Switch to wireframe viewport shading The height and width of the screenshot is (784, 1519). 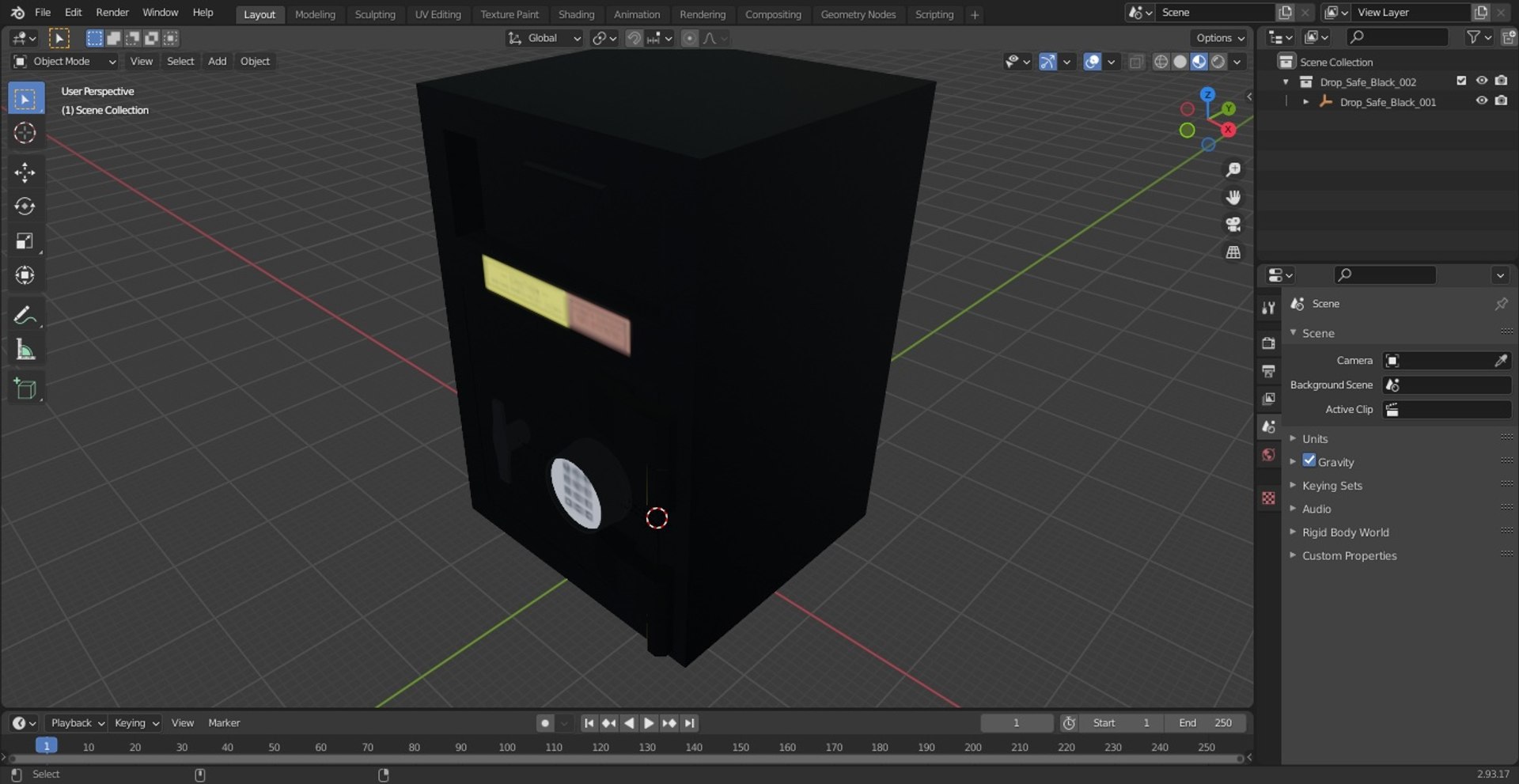[x=1161, y=62]
